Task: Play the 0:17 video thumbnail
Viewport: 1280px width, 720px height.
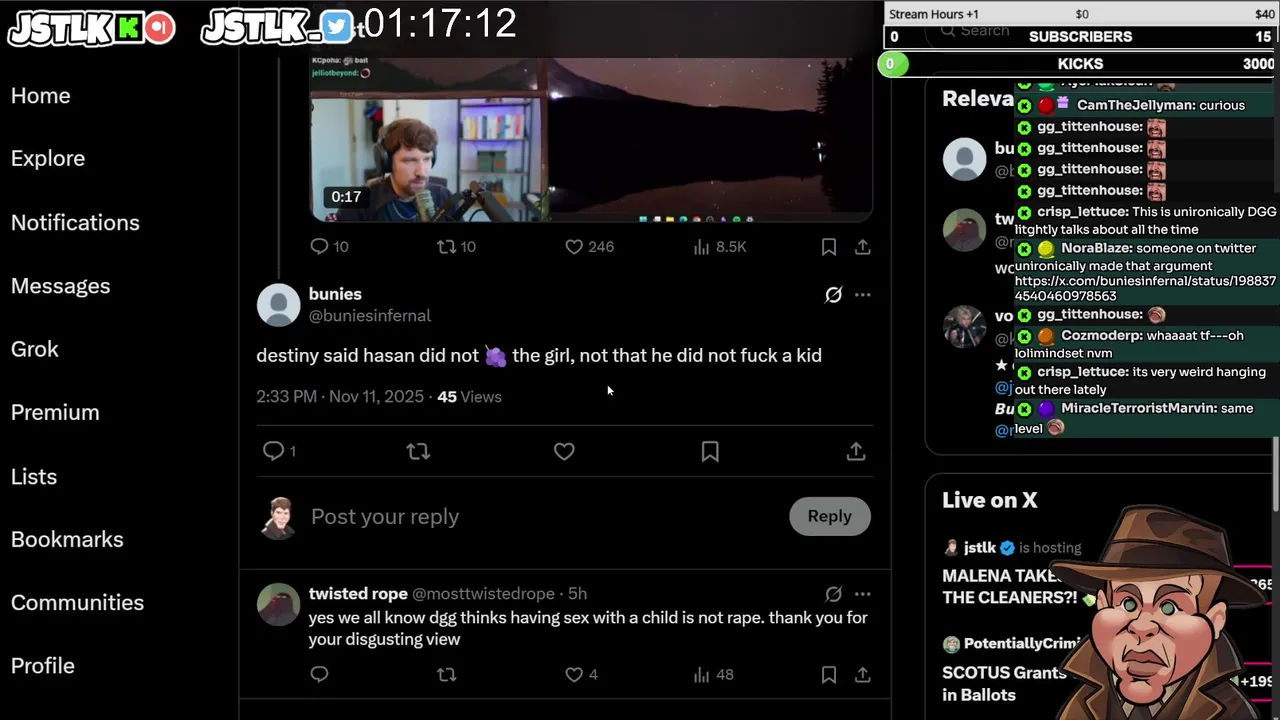Action: coord(590,139)
